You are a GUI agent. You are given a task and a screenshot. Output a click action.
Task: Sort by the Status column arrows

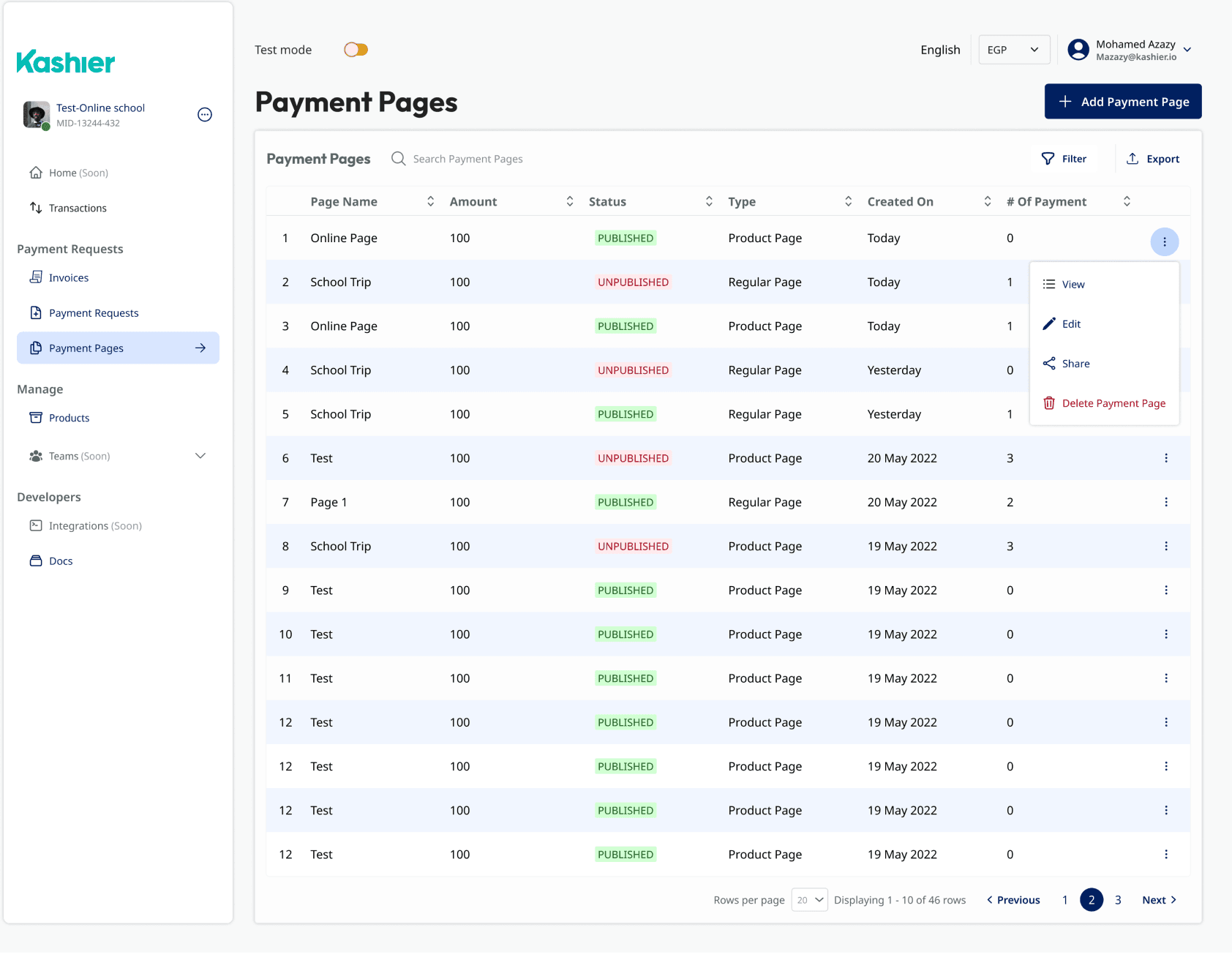click(709, 201)
